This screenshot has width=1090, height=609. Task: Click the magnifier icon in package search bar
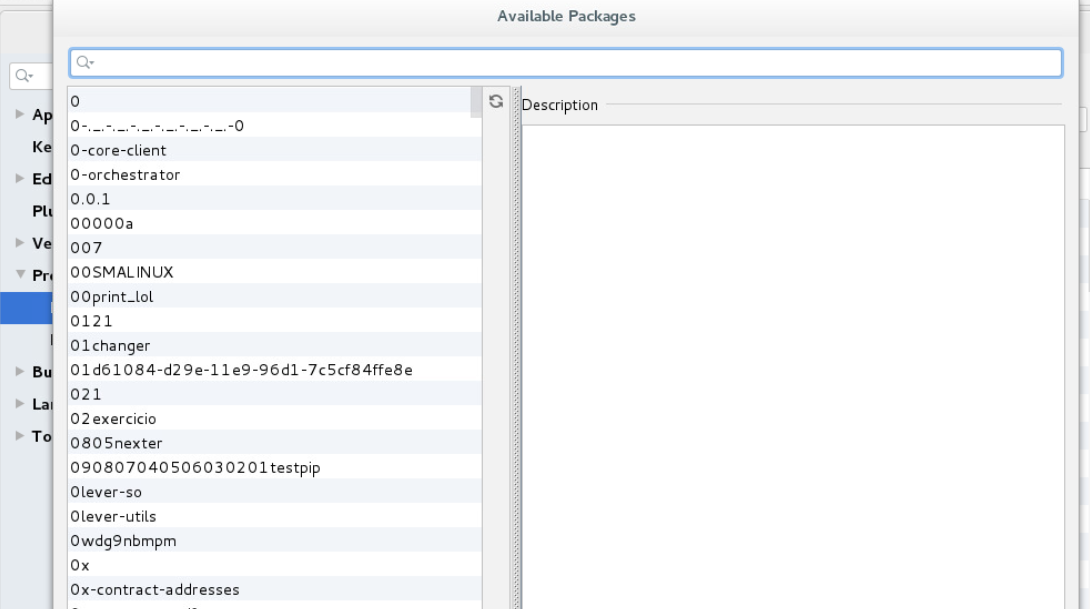[x=81, y=63]
